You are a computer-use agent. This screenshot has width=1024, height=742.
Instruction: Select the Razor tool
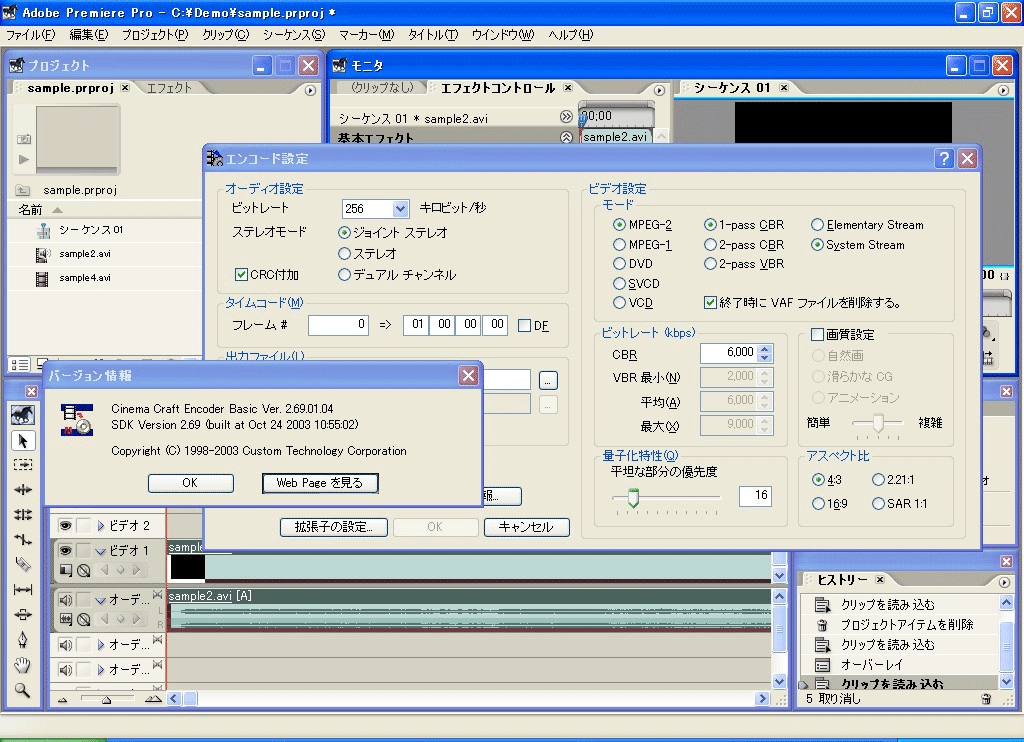(x=23, y=564)
